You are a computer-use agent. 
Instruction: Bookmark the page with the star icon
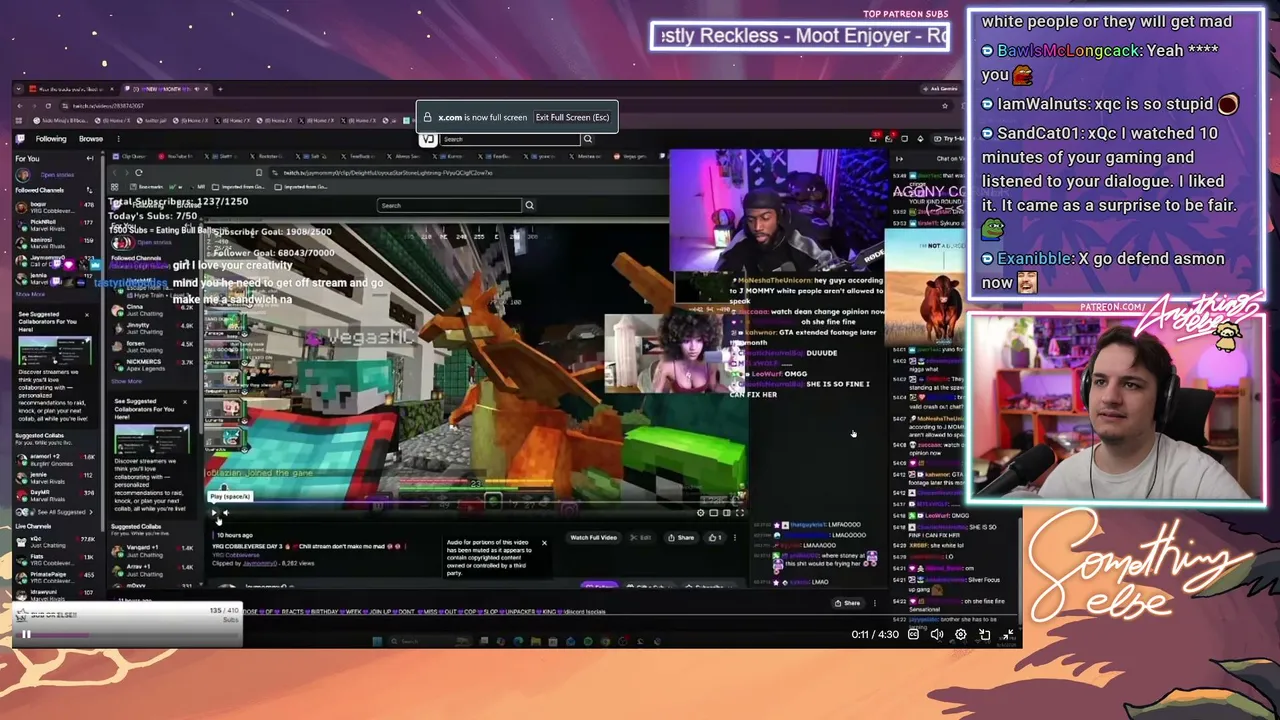point(945,106)
